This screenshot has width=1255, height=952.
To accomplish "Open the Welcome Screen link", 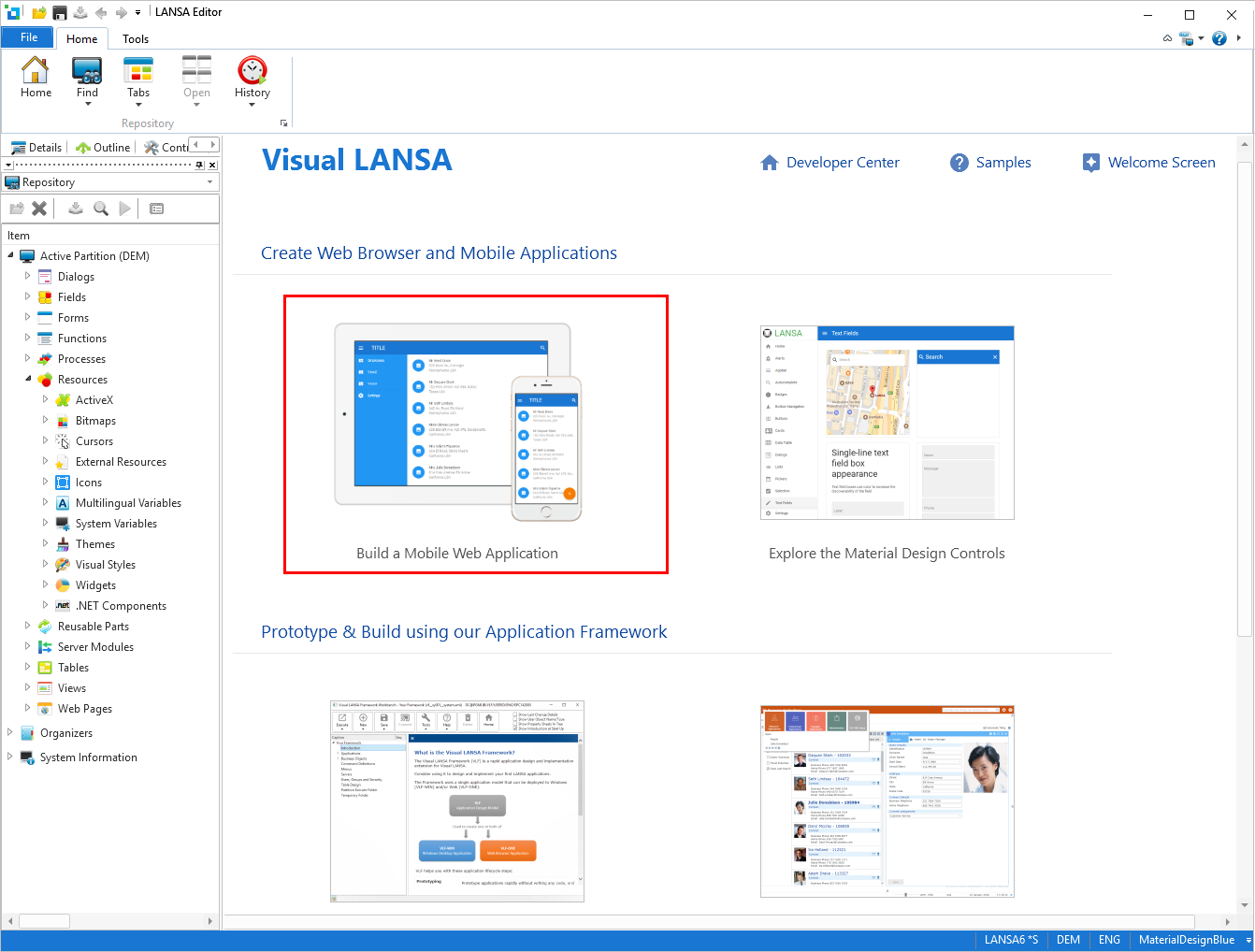I will coord(1161,163).
